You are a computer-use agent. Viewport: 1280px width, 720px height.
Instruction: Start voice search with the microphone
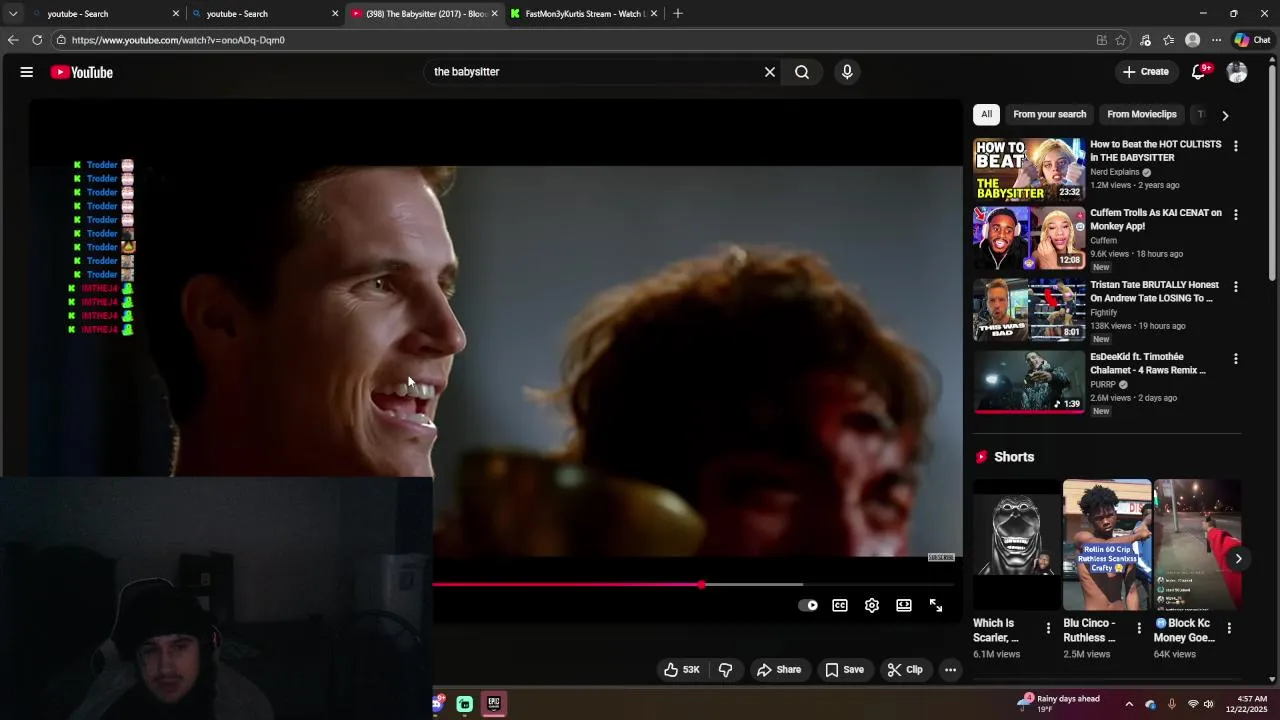tap(847, 72)
